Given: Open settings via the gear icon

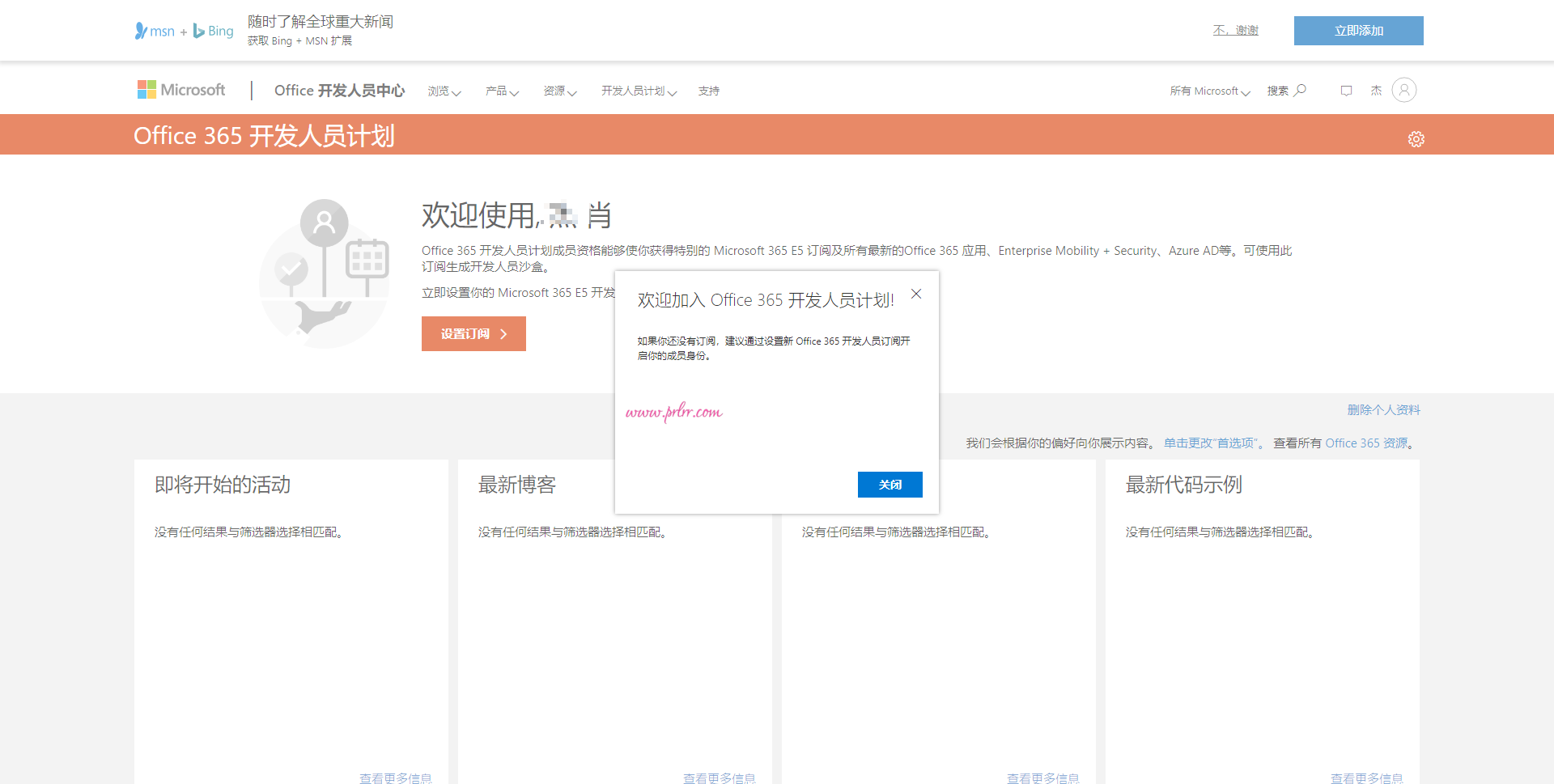Looking at the screenshot, I should pyautogui.click(x=1416, y=138).
